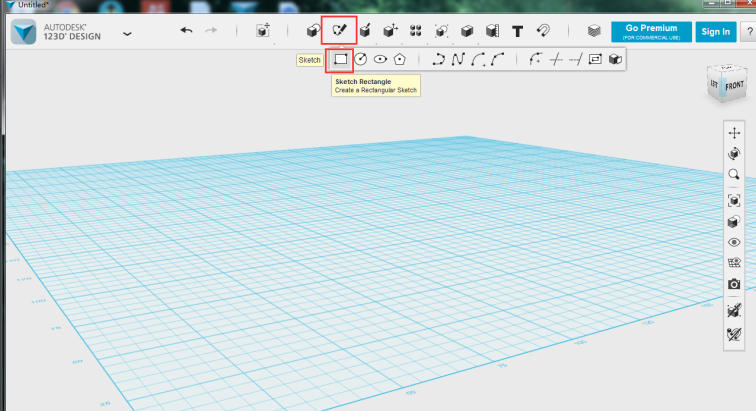The width and height of the screenshot is (756, 411).
Task: Select the sketch Offset tool
Action: click(x=595, y=59)
